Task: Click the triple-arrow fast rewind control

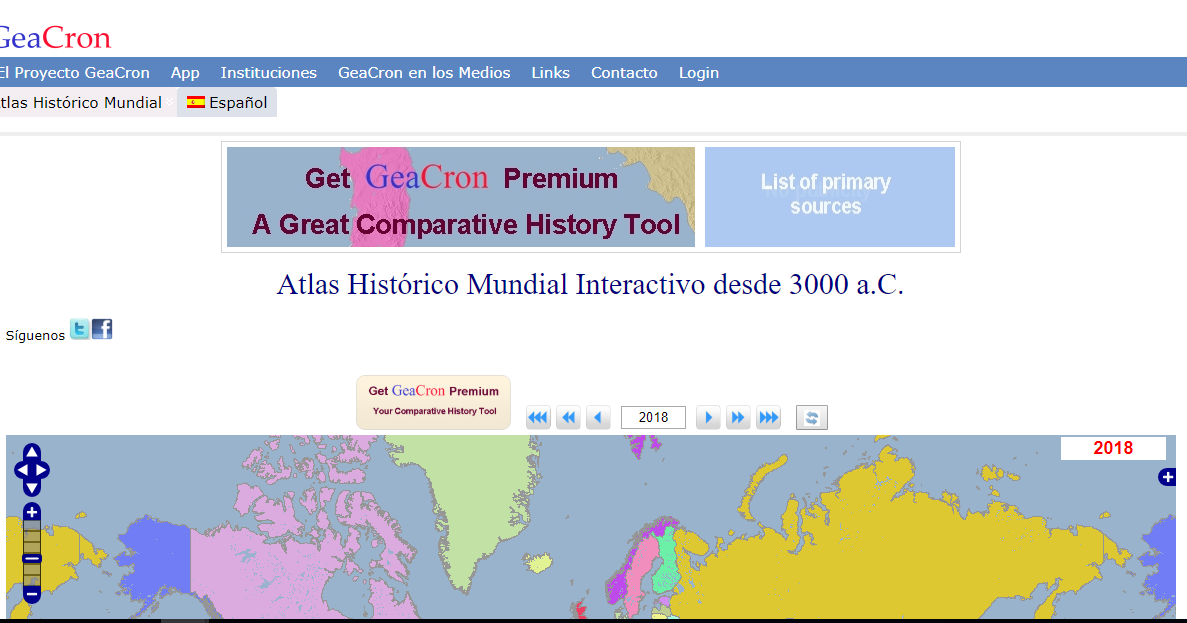Action: pos(538,417)
